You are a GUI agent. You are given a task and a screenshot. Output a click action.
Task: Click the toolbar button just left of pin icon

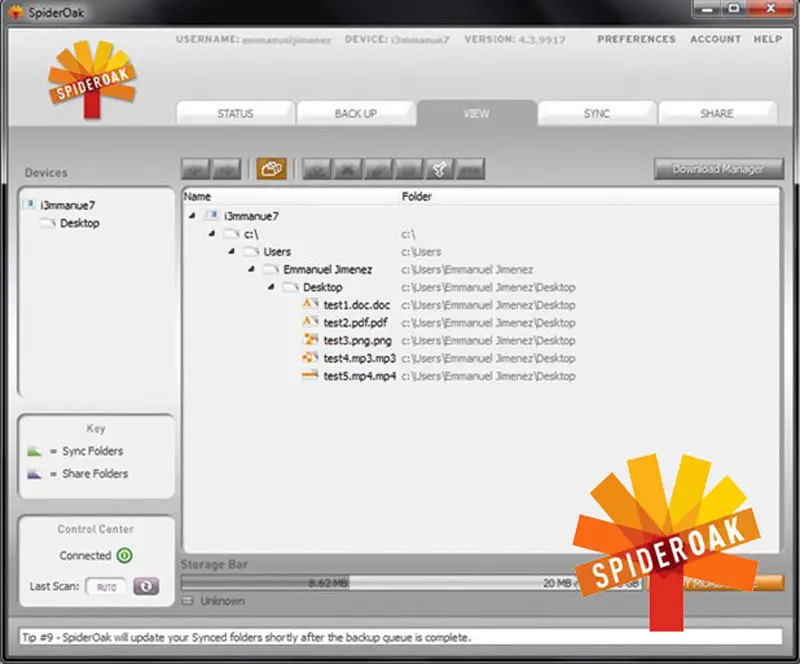[x=409, y=169]
